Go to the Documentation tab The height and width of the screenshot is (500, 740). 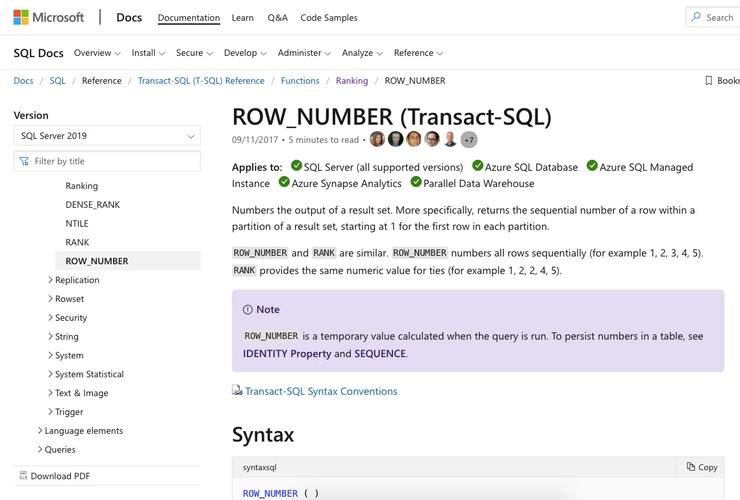tap(189, 17)
